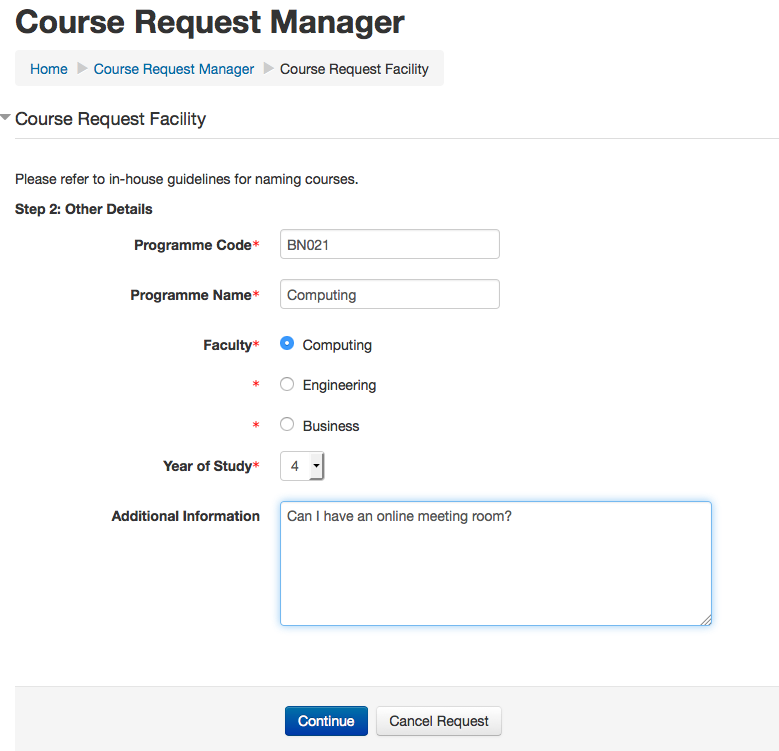Select the Computing faculty radio button

click(287, 344)
